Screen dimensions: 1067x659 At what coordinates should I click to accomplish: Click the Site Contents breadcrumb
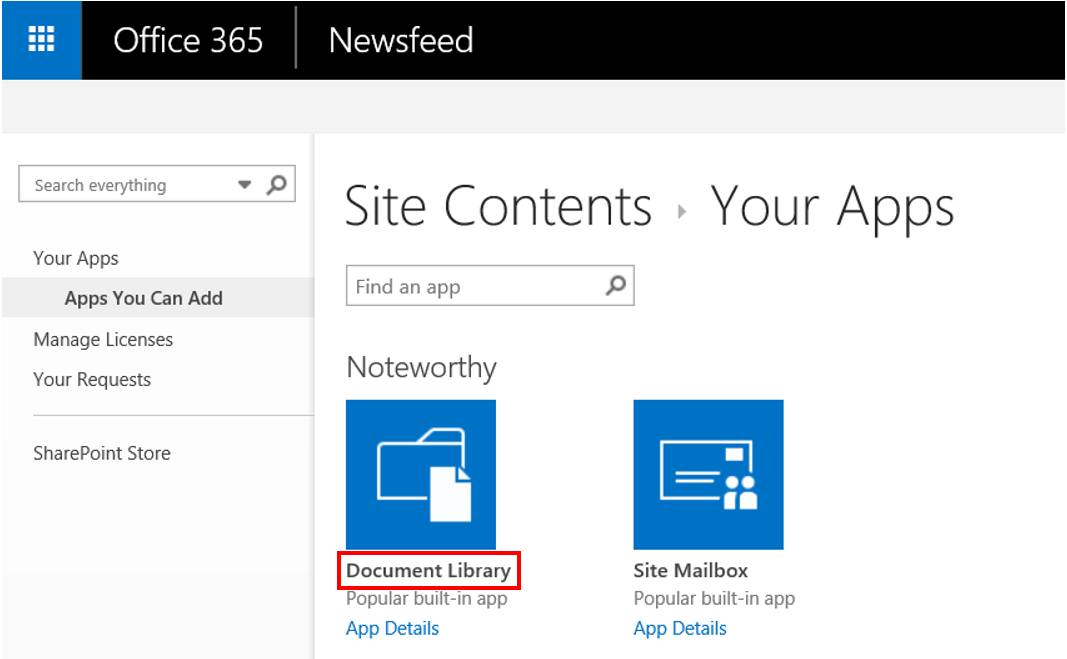[x=498, y=206]
